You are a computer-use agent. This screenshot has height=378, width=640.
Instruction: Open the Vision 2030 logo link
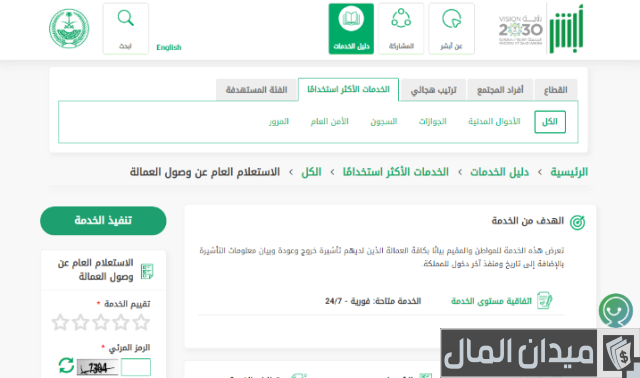(520, 30)
